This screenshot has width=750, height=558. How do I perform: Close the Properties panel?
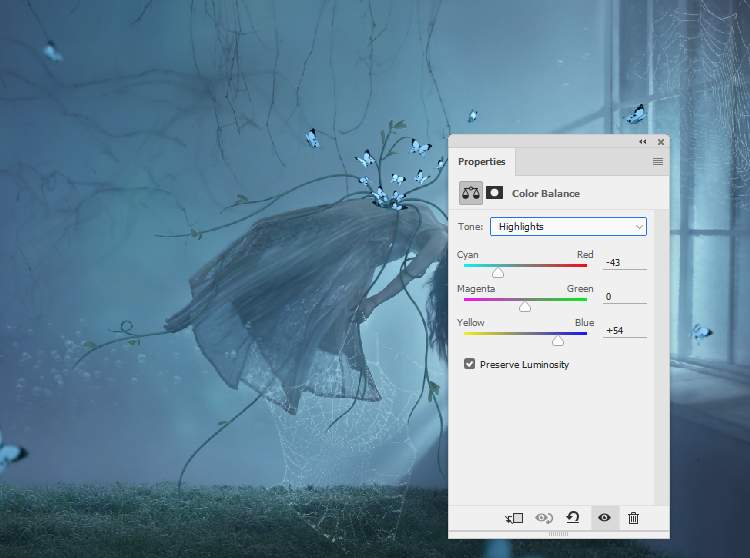coord(660,142)
